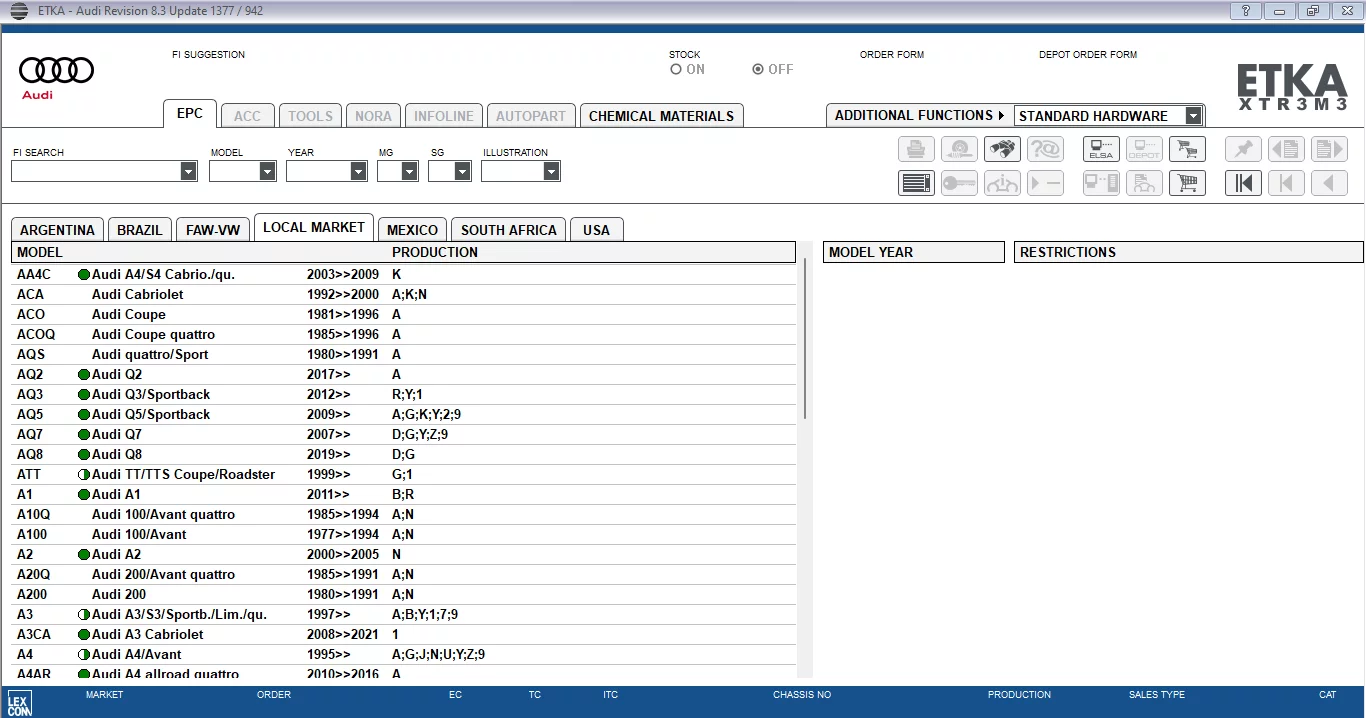Click ADDITIONAL FUNCTIONS button
Screen dimensions: 1366x718
[x=919, y=116]
